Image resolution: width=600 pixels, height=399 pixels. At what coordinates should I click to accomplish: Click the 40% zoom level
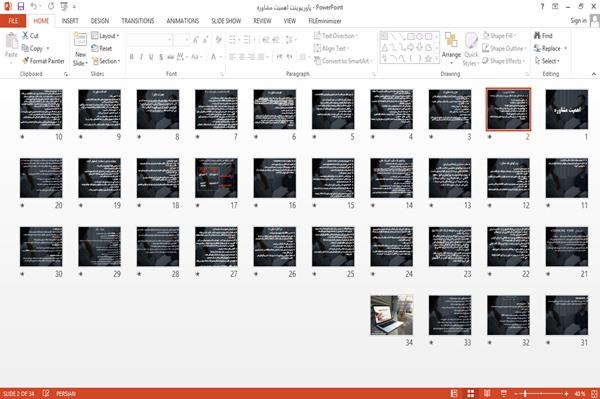[580, 393]
